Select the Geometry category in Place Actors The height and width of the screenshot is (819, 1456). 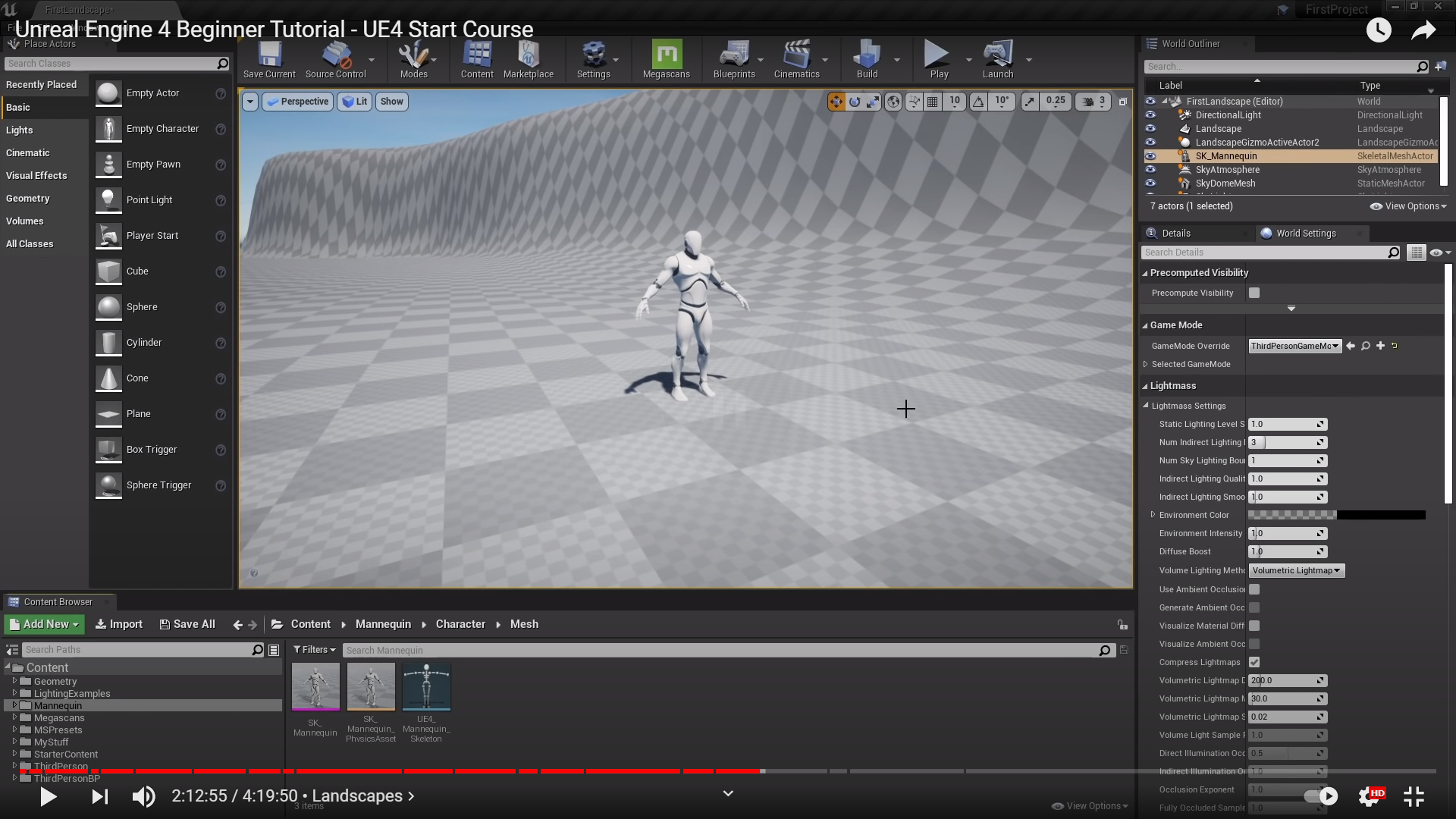(28, 199)
